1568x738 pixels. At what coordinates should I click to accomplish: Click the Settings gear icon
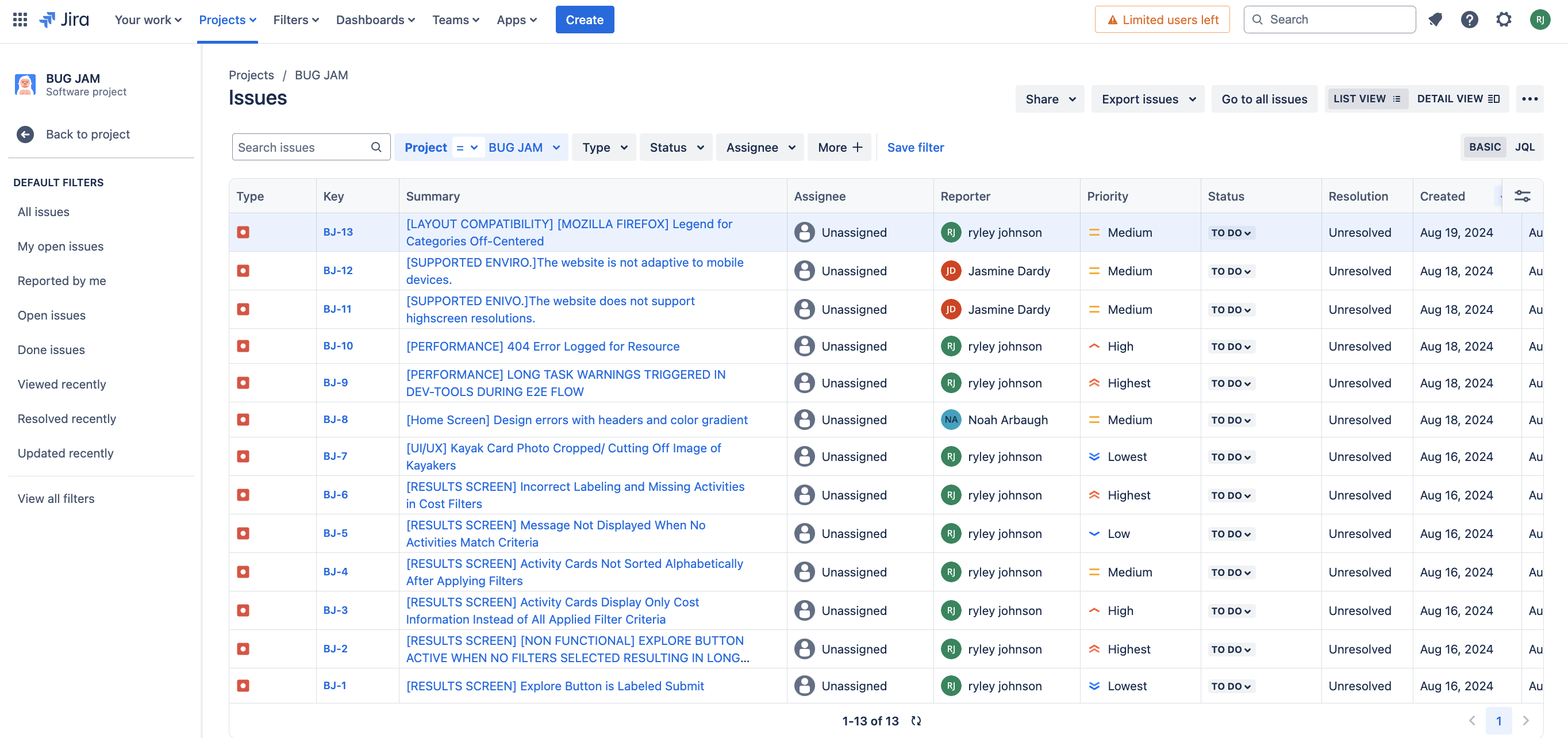click(1503, 19)
